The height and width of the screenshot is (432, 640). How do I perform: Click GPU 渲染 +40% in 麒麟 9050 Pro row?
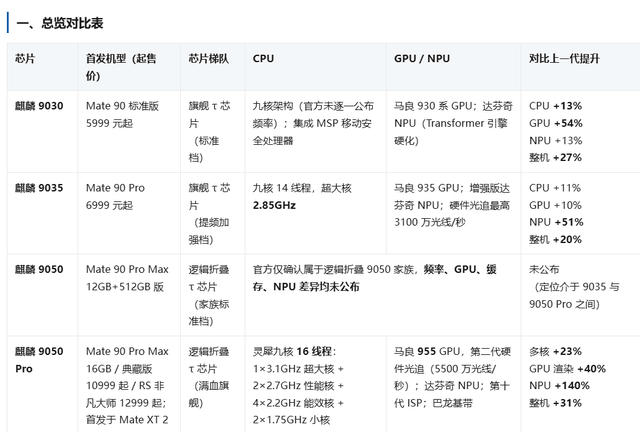(567, 369)
